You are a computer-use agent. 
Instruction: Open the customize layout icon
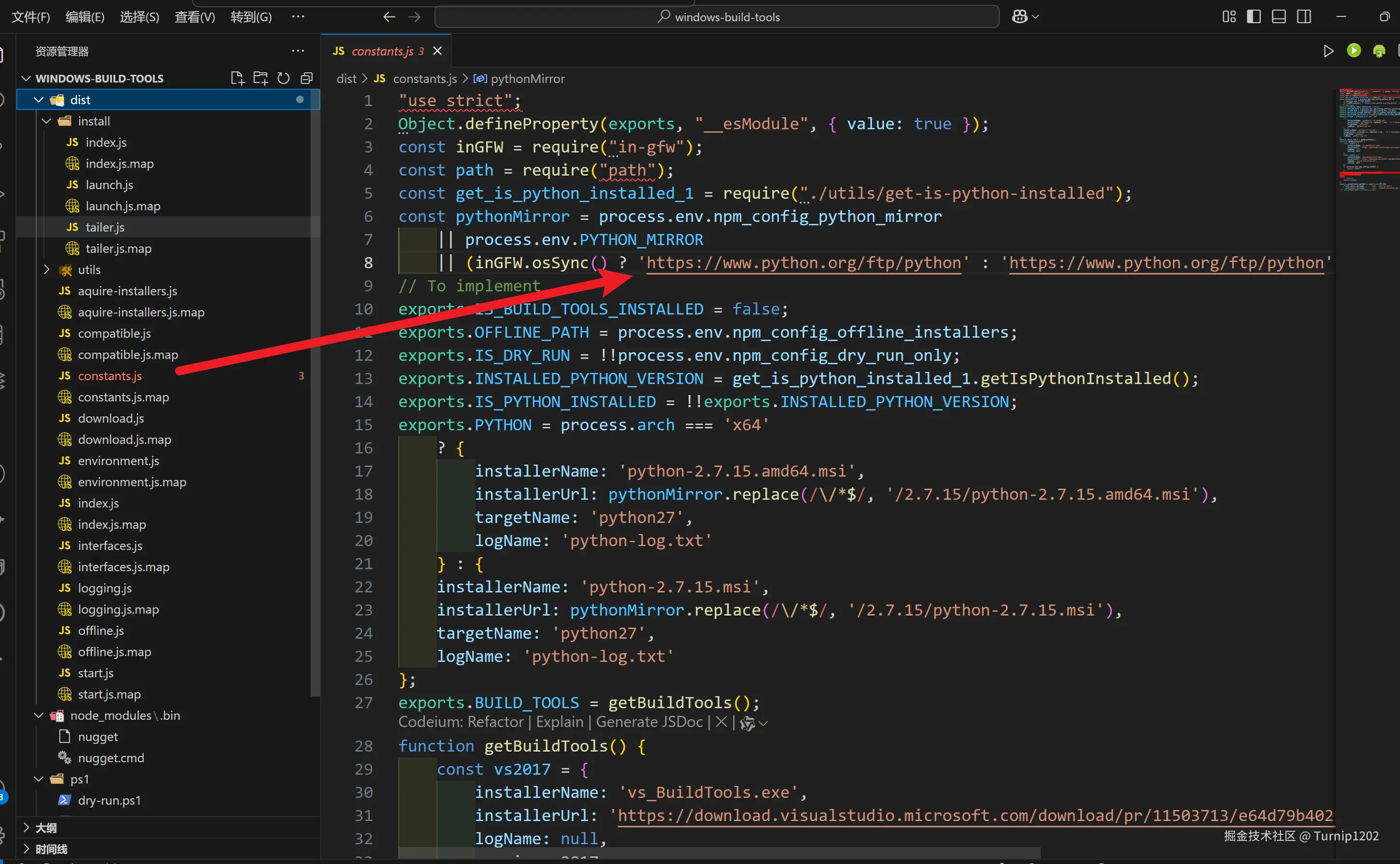(1229, 16)
